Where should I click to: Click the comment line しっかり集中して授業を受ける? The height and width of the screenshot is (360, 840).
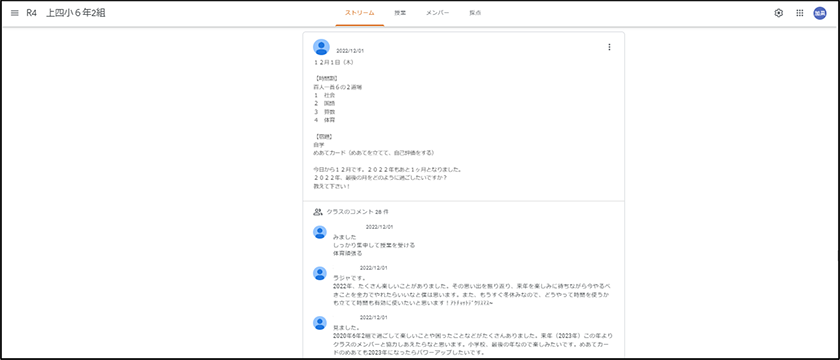[x=374, y=245]
